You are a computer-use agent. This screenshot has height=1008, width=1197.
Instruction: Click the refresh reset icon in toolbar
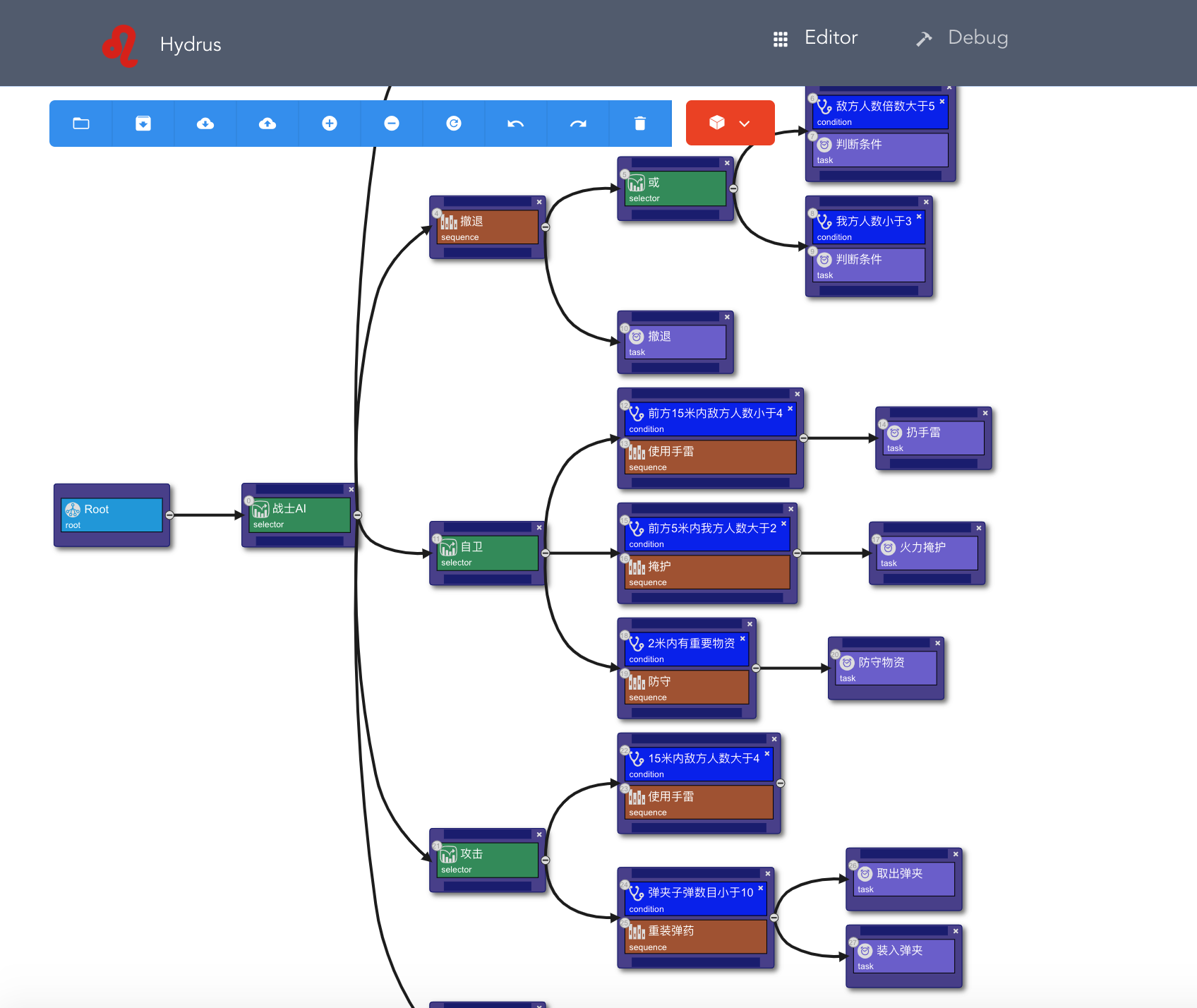click(x=454, y=124)
